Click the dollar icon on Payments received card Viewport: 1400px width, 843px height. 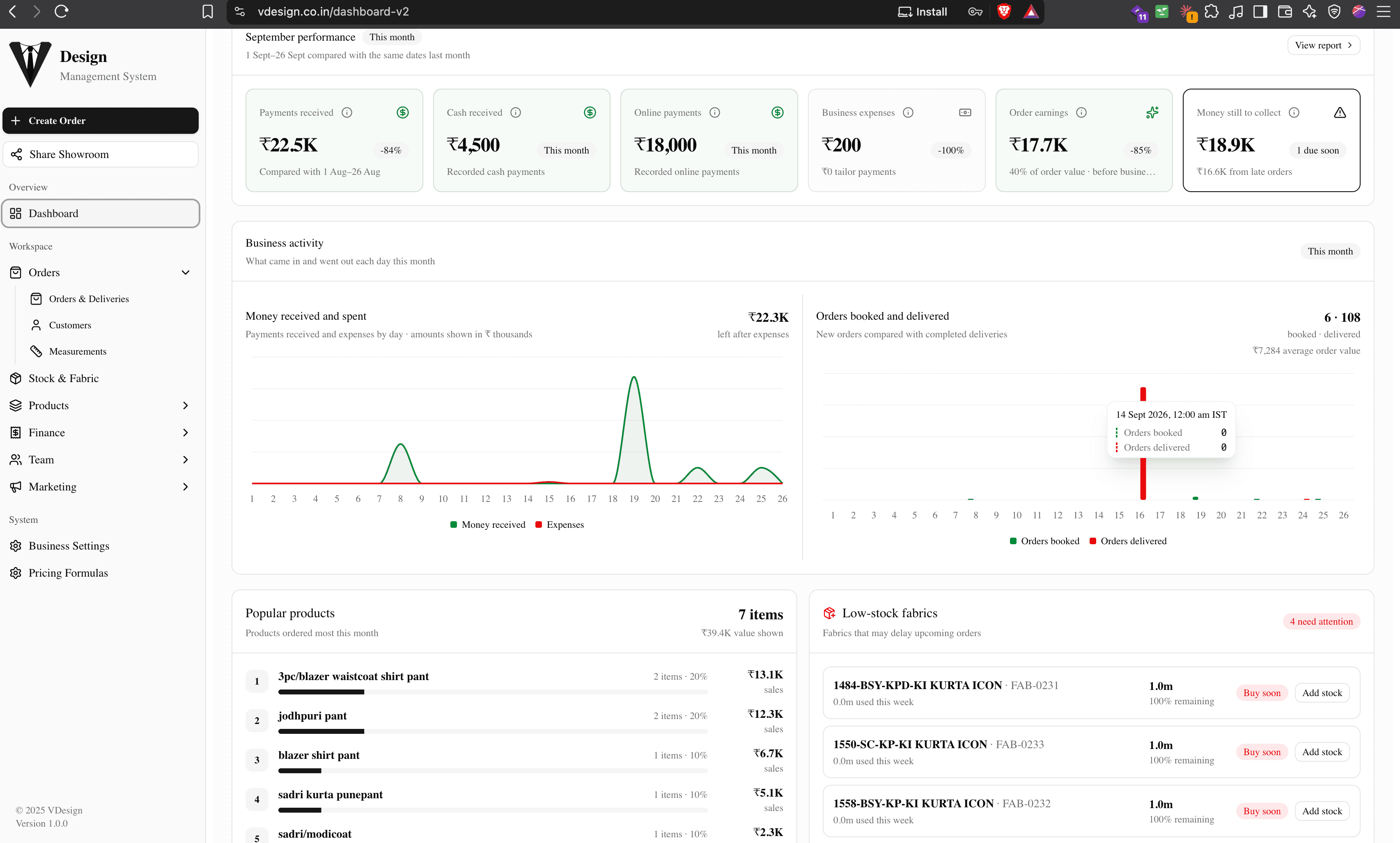click(403, 112)
